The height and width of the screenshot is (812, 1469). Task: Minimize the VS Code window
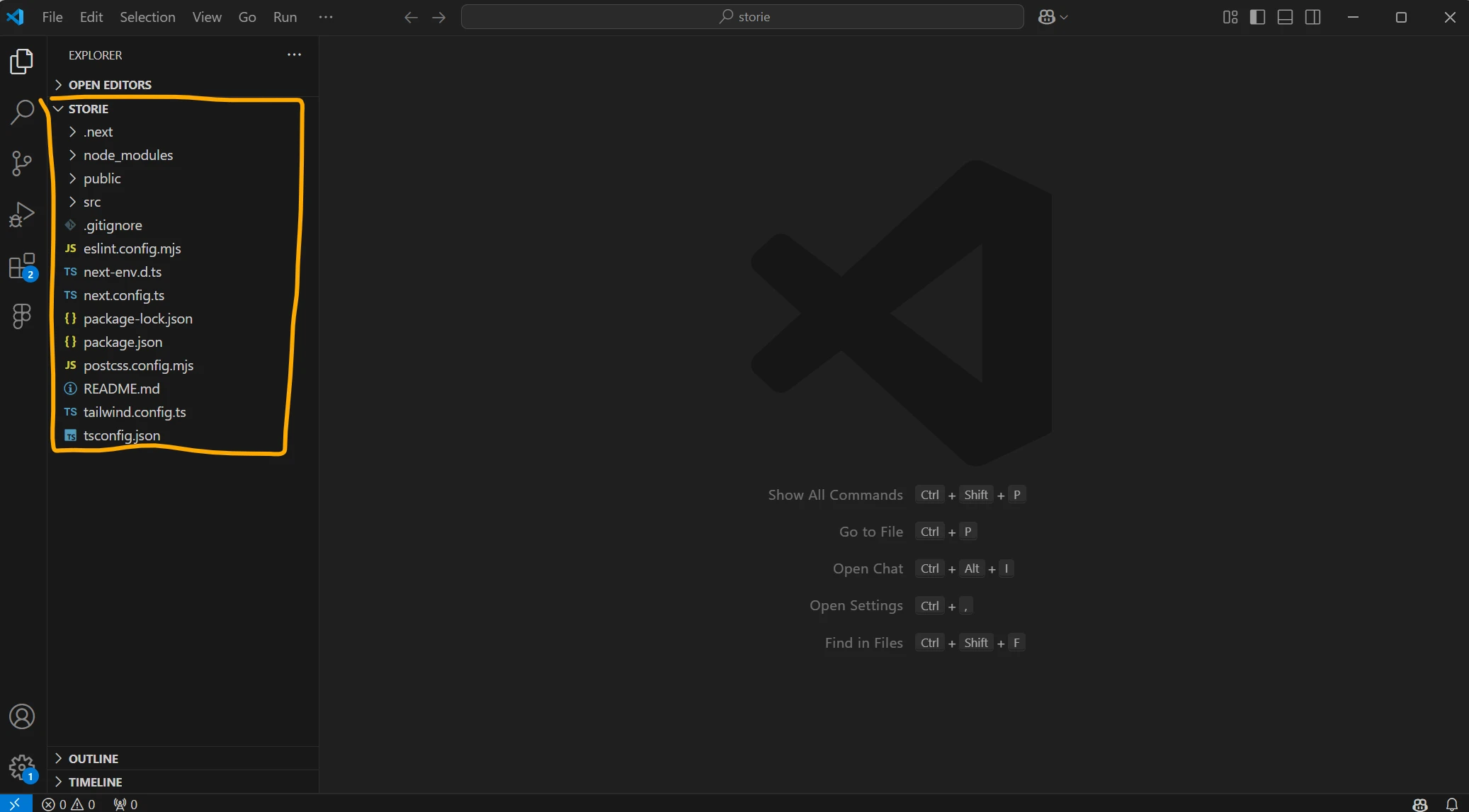pos(1353,17)
